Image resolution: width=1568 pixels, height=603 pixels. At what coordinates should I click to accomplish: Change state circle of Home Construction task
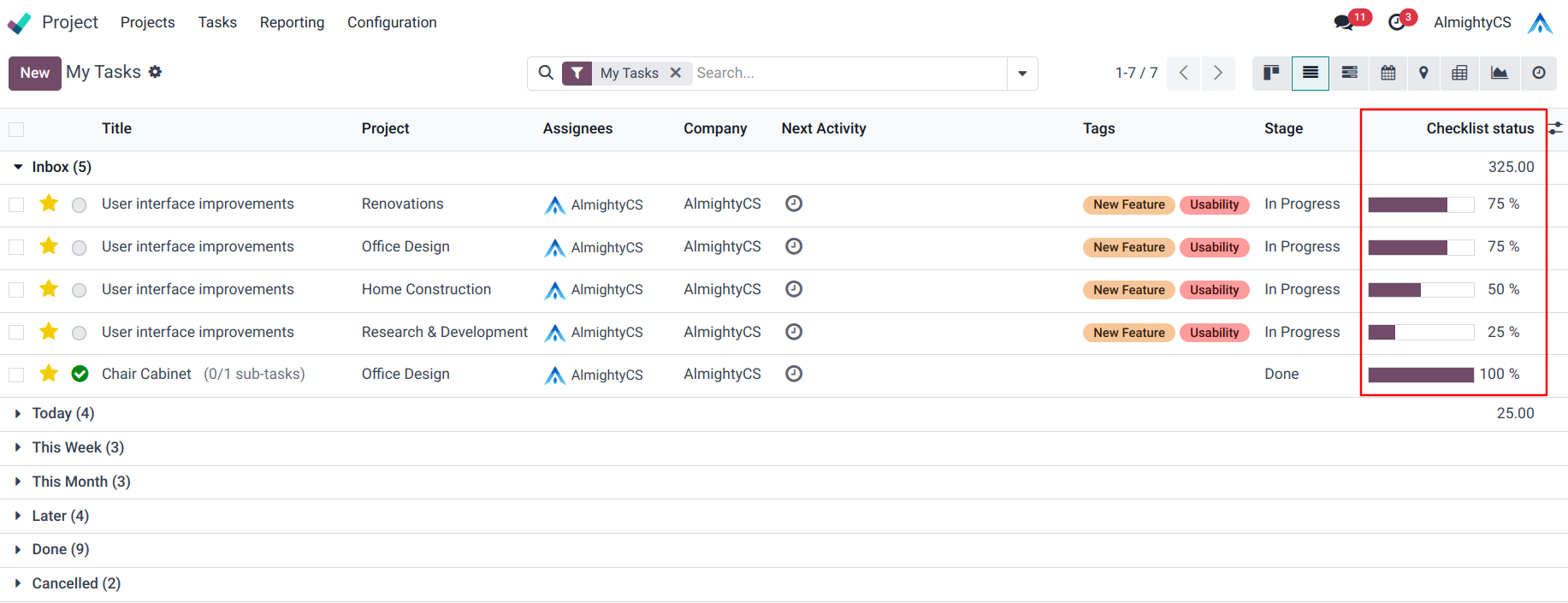80,290
